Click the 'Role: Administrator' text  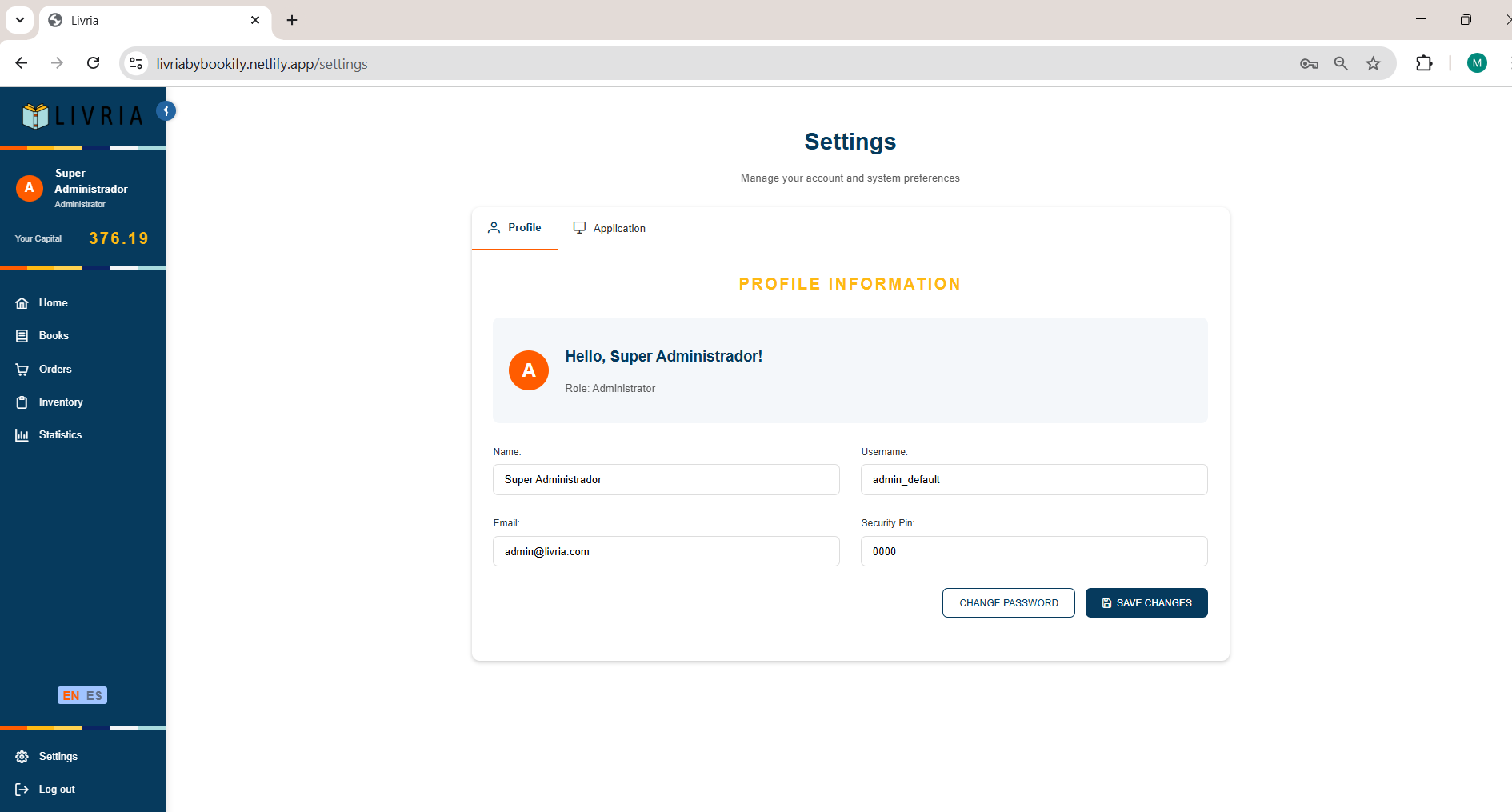pos(610,388)
